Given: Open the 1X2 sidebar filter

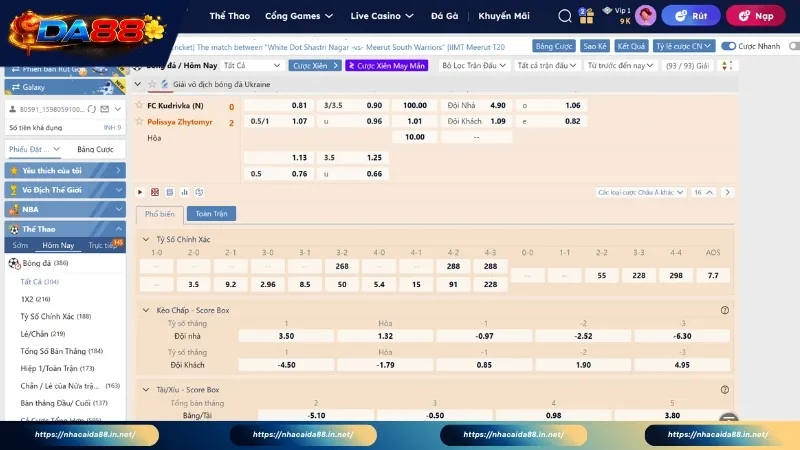Looking at the screenshot, I should (35, 299).
